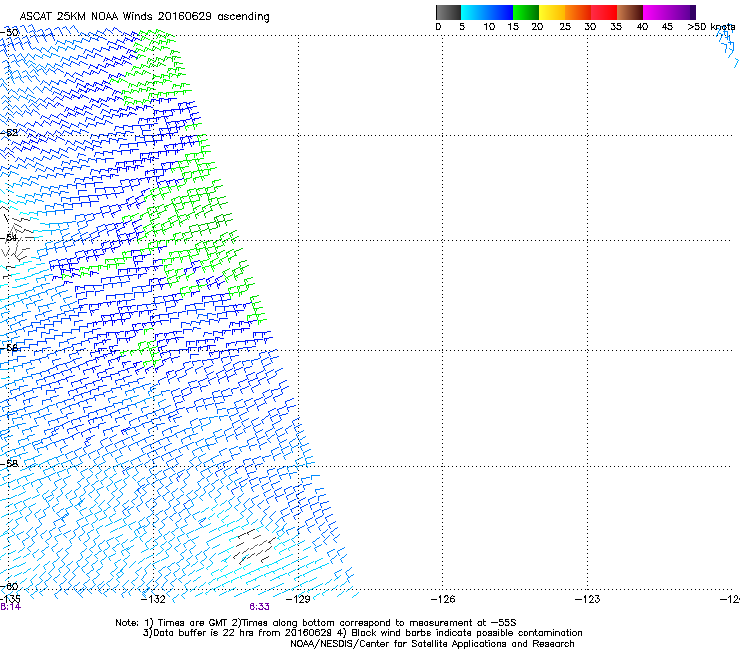Click the 'Data buffer is 22 hrs' note line
The image size is (740, 650).
(362, 633)
